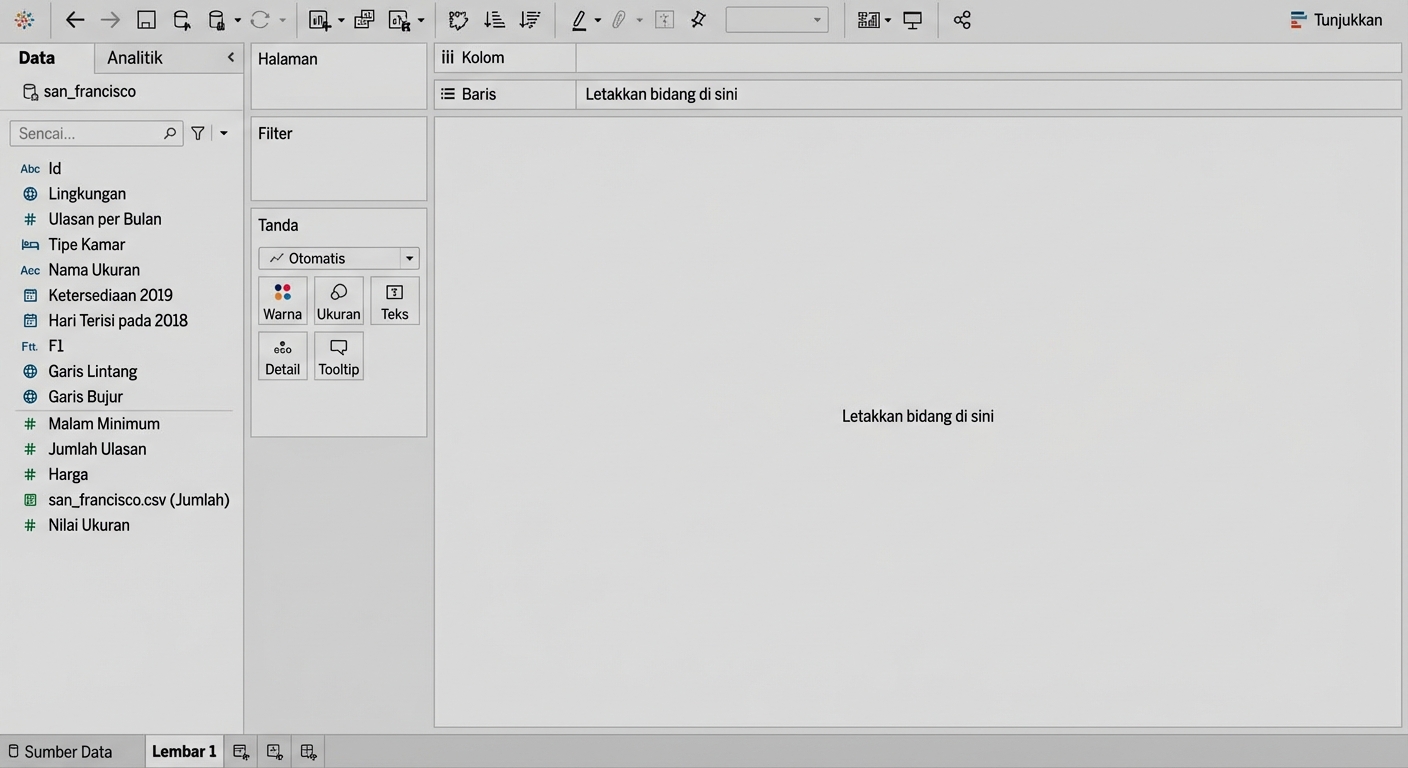The width and height of the screenshot is (1408, 768).
Task: Sort ascending using toolbar icon
Action: coord(494,20)
